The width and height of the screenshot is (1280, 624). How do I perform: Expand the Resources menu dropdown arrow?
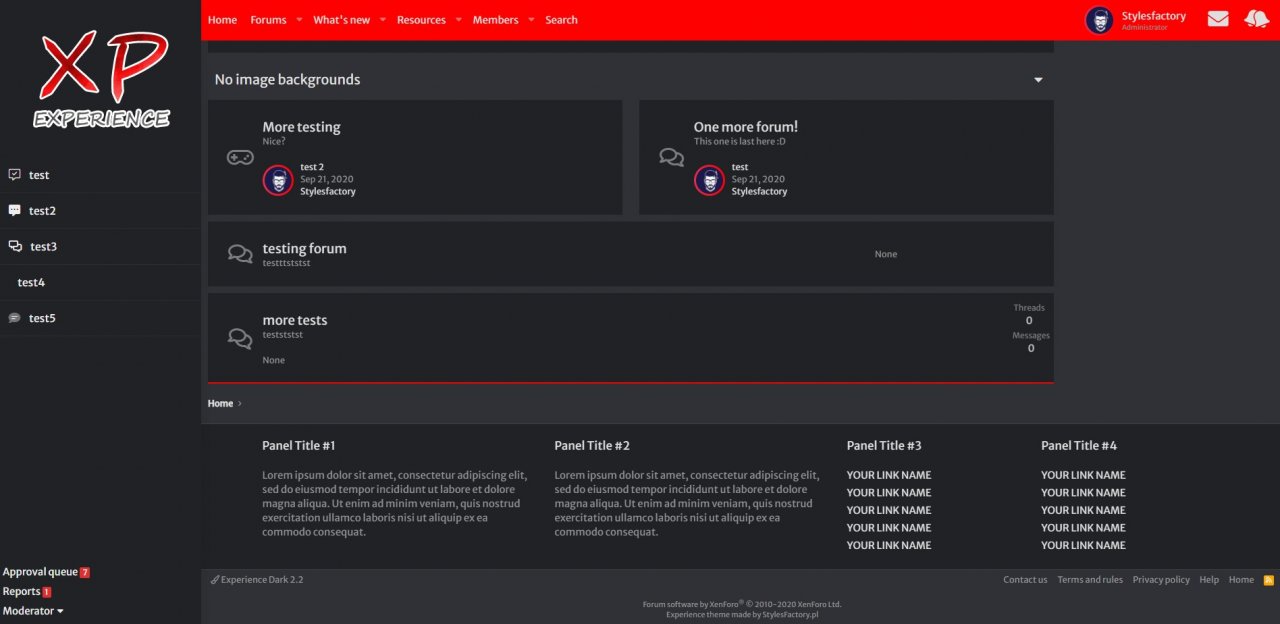click(459, 20)
